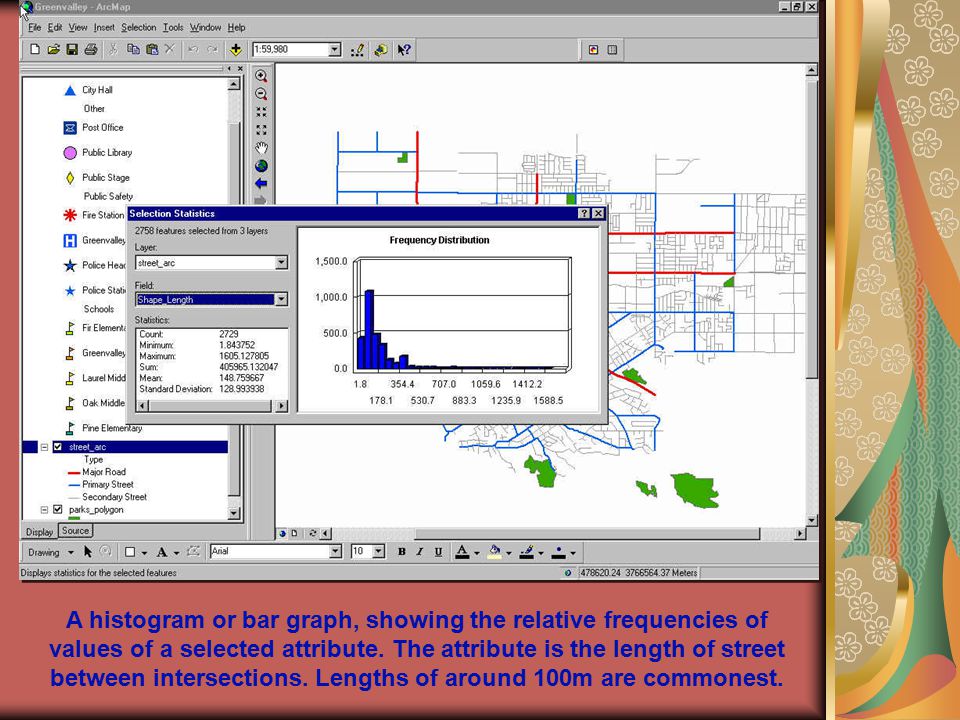Click the fill color paint bucket swatch

pos(494,552)
